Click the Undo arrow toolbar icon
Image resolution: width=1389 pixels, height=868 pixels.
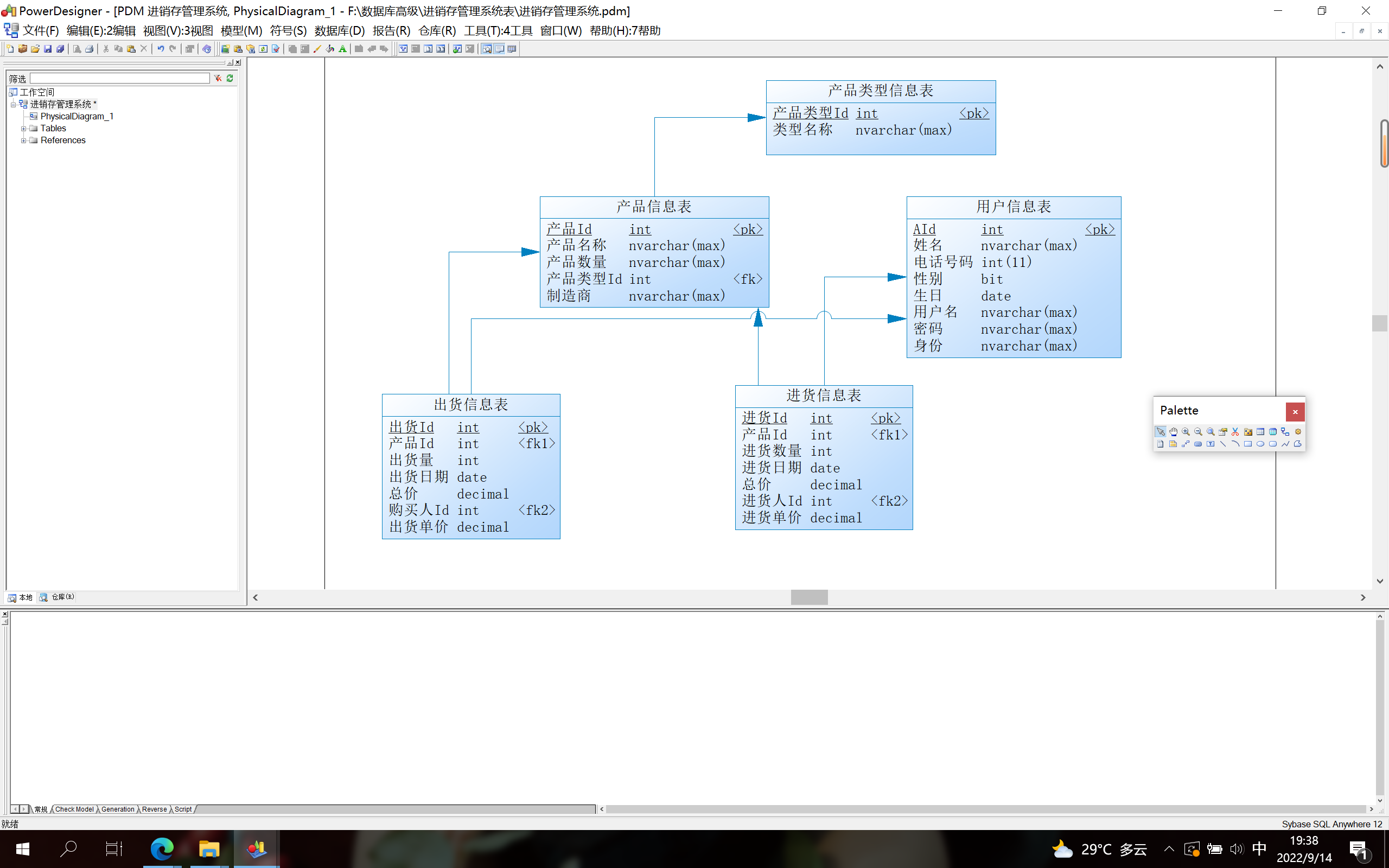click(x=161, y=49)
